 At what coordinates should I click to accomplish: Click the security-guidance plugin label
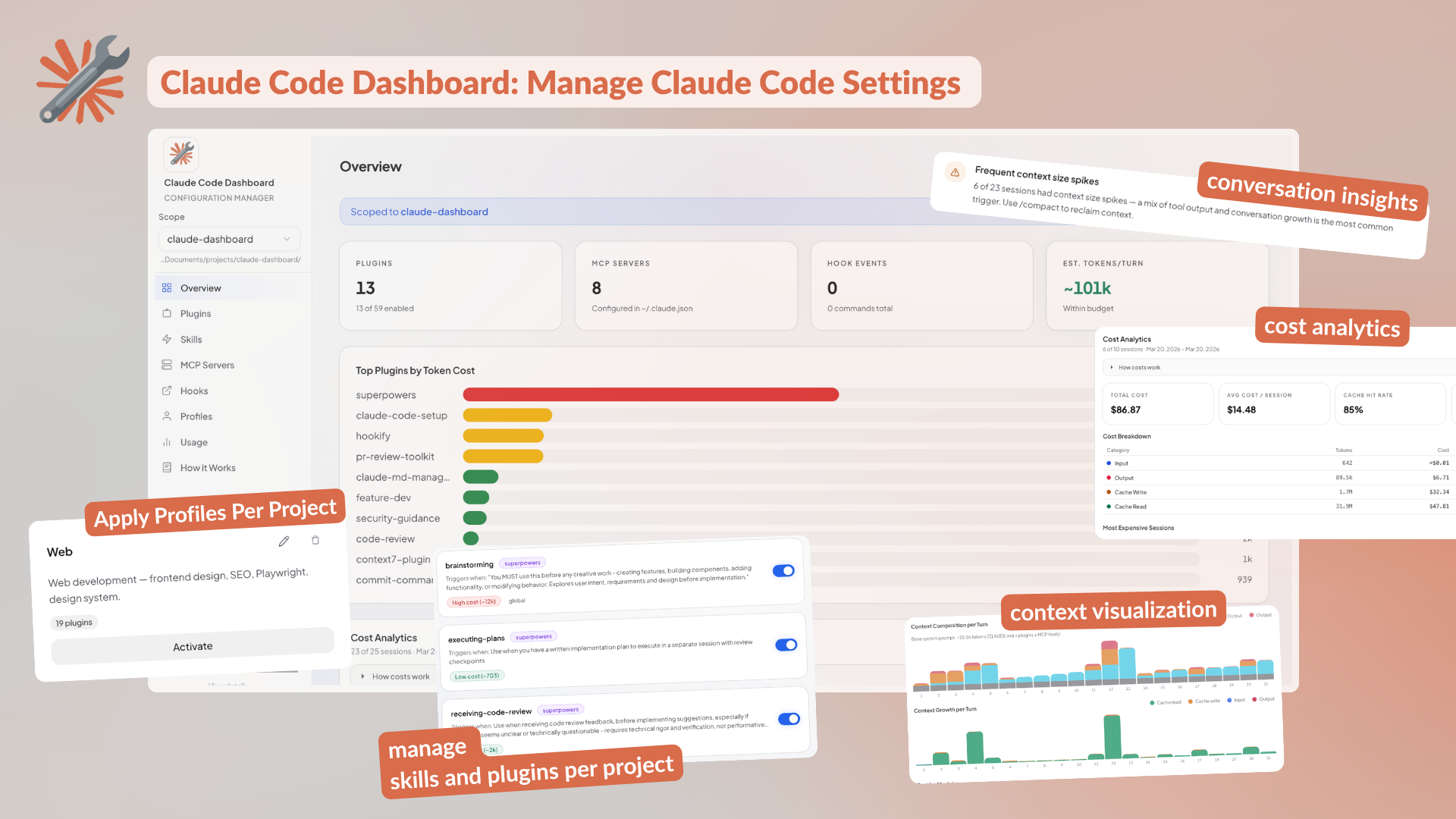point(398,518)
